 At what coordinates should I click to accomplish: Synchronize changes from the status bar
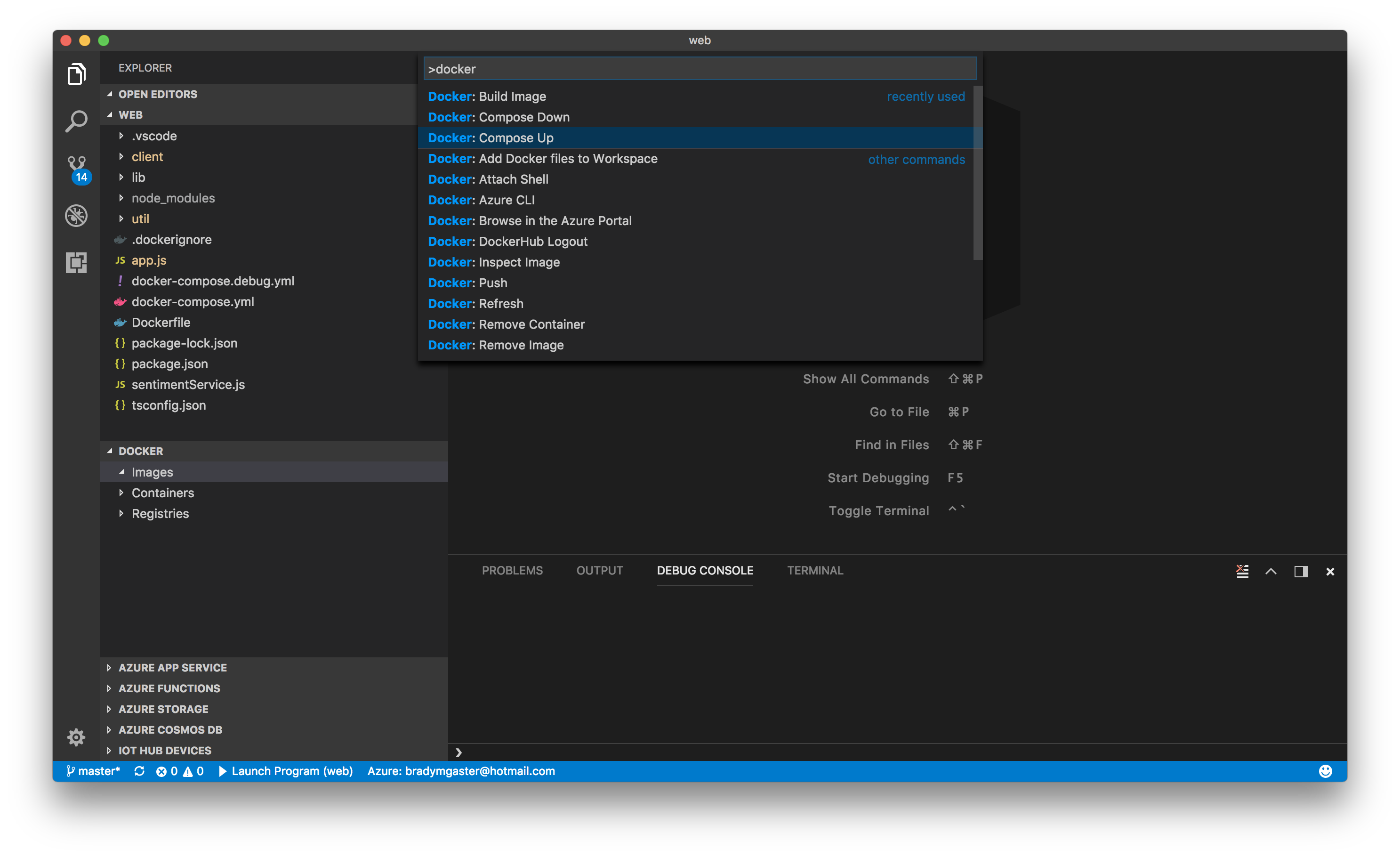click(139, 771)
